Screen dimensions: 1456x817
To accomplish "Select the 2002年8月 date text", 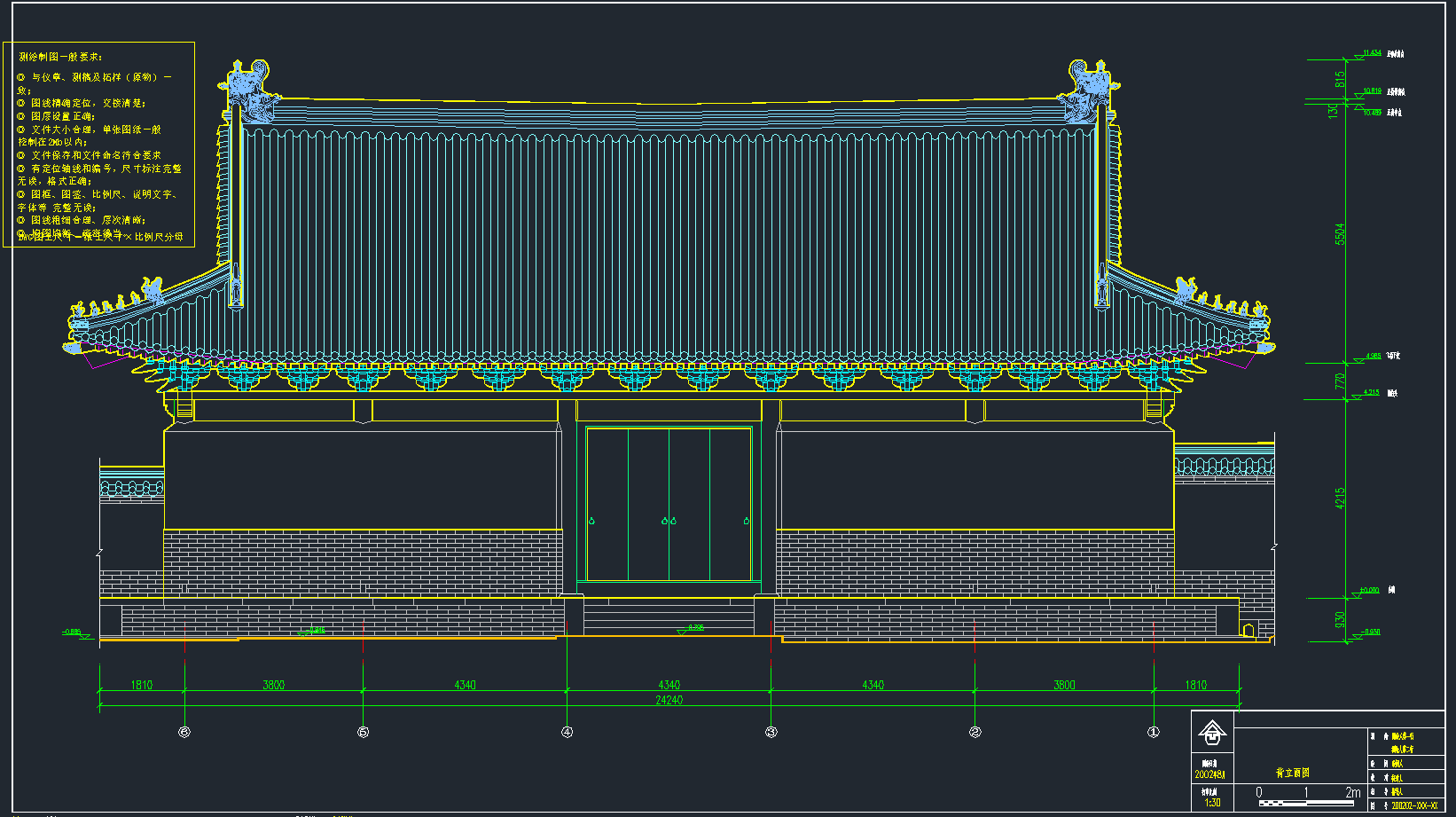I will [x=1210, y=774].
